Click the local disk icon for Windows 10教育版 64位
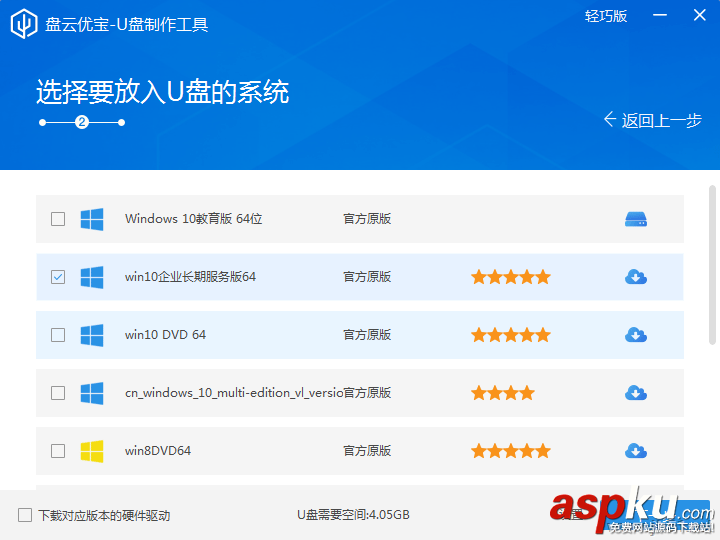The width and height of the screenshot is (720, 540). point(636,219)
